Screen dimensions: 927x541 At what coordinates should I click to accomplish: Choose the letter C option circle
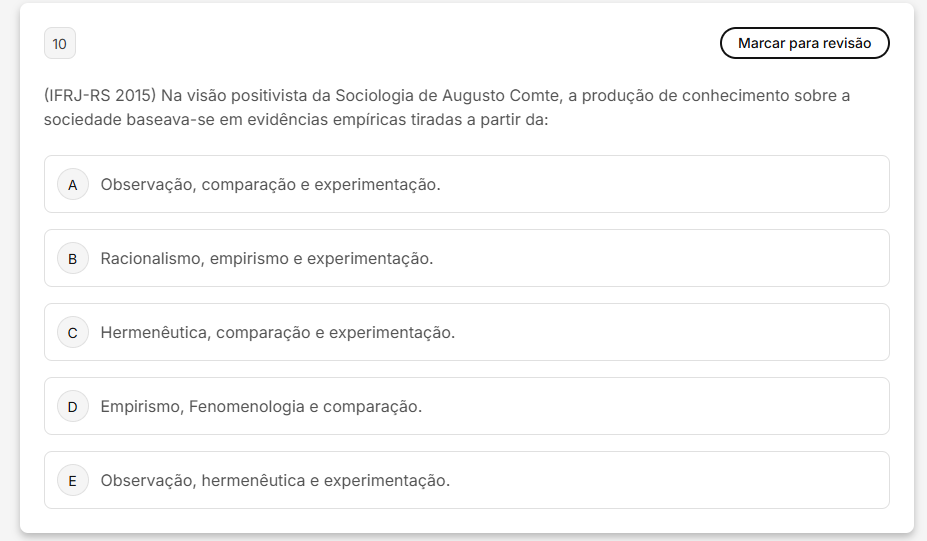(x=73, y=333)
